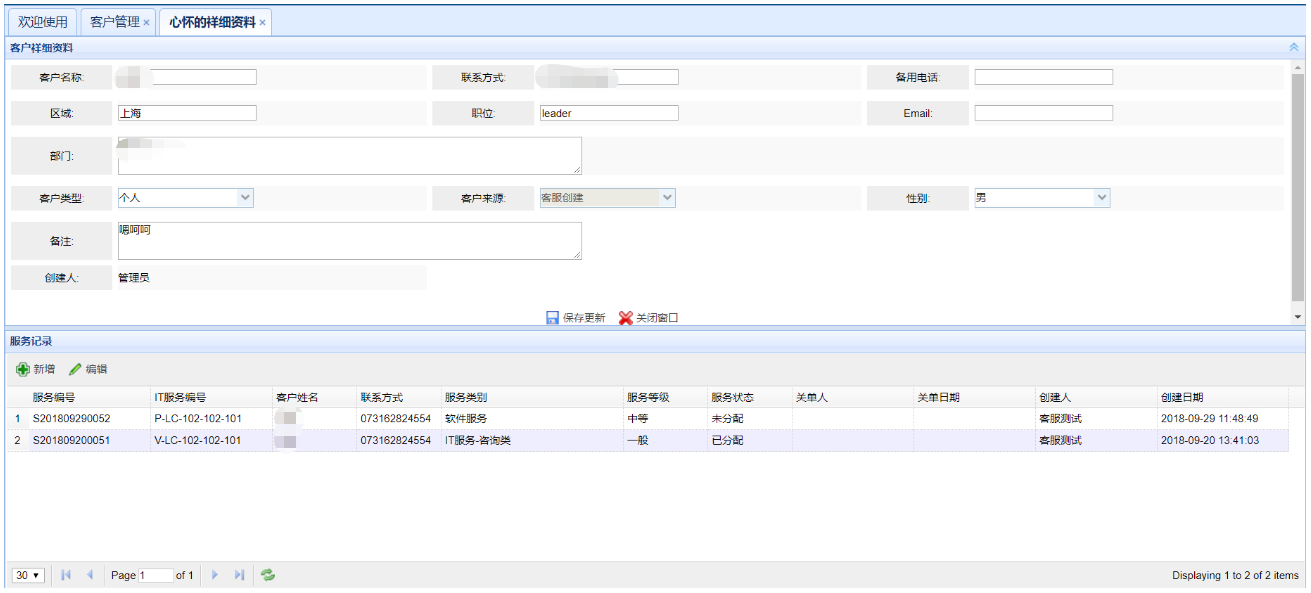Image resolution: width=1311 pixels, height=593 pixels.
Task: Click the red X 关闭窗口 icon
Action: click(626, 318)
